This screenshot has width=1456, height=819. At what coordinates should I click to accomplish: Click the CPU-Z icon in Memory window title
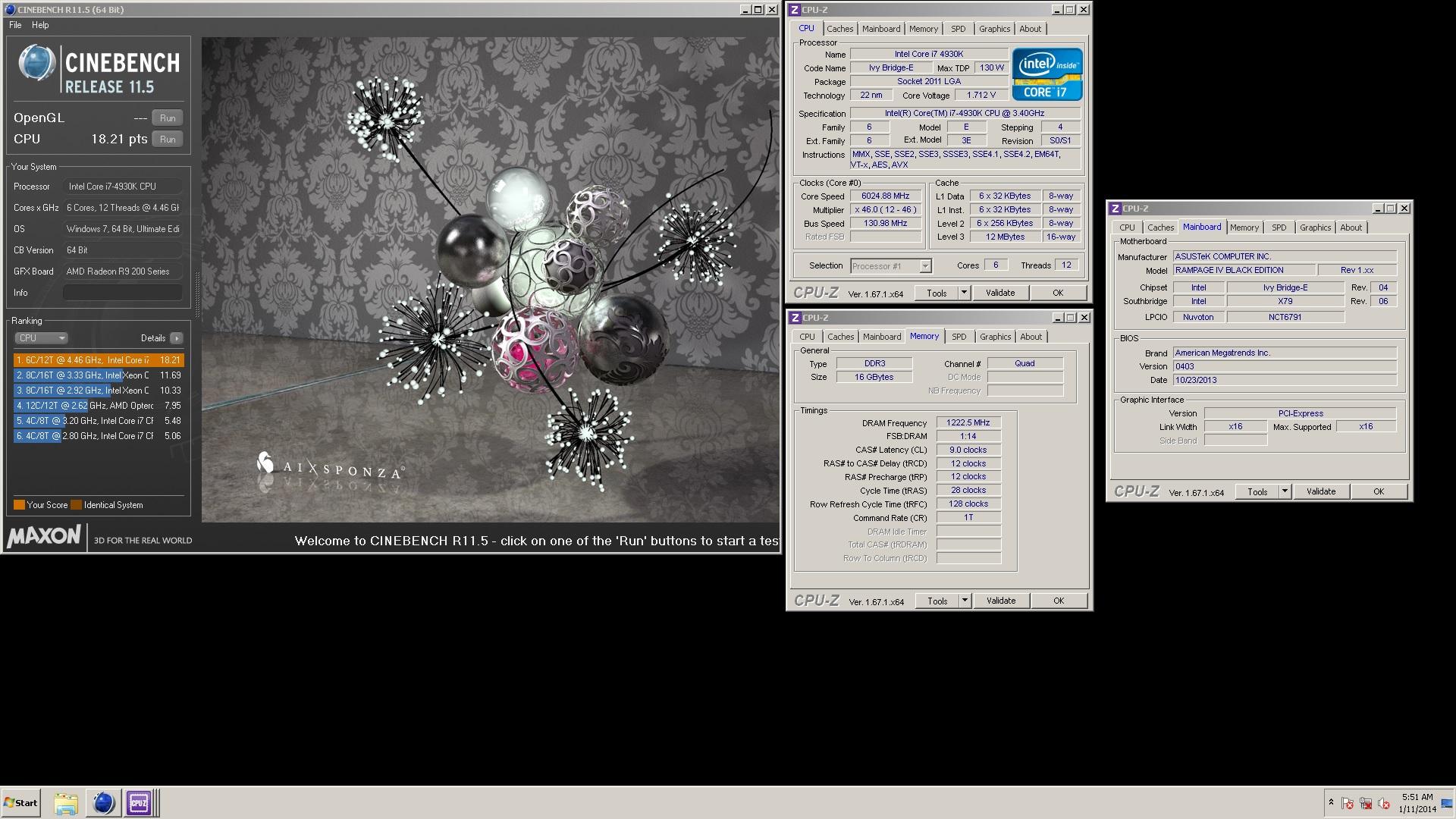pos(795,318)
